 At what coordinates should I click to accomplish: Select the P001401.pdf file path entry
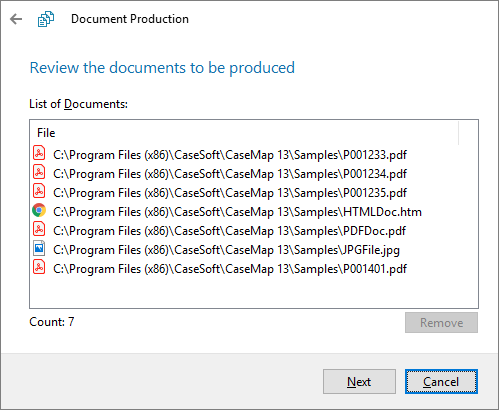(230, 269)
